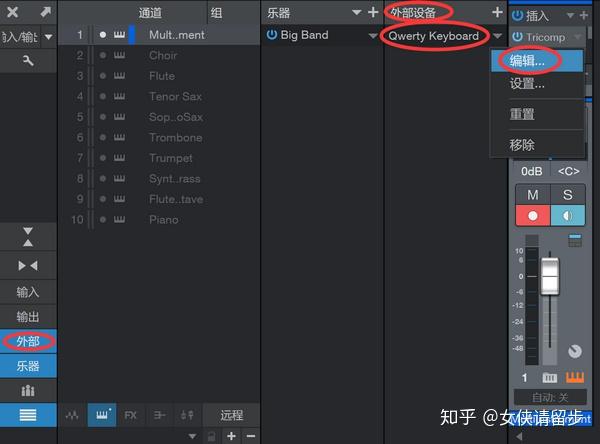
Task: Arm record on the channel
Action: coord(533,215)
